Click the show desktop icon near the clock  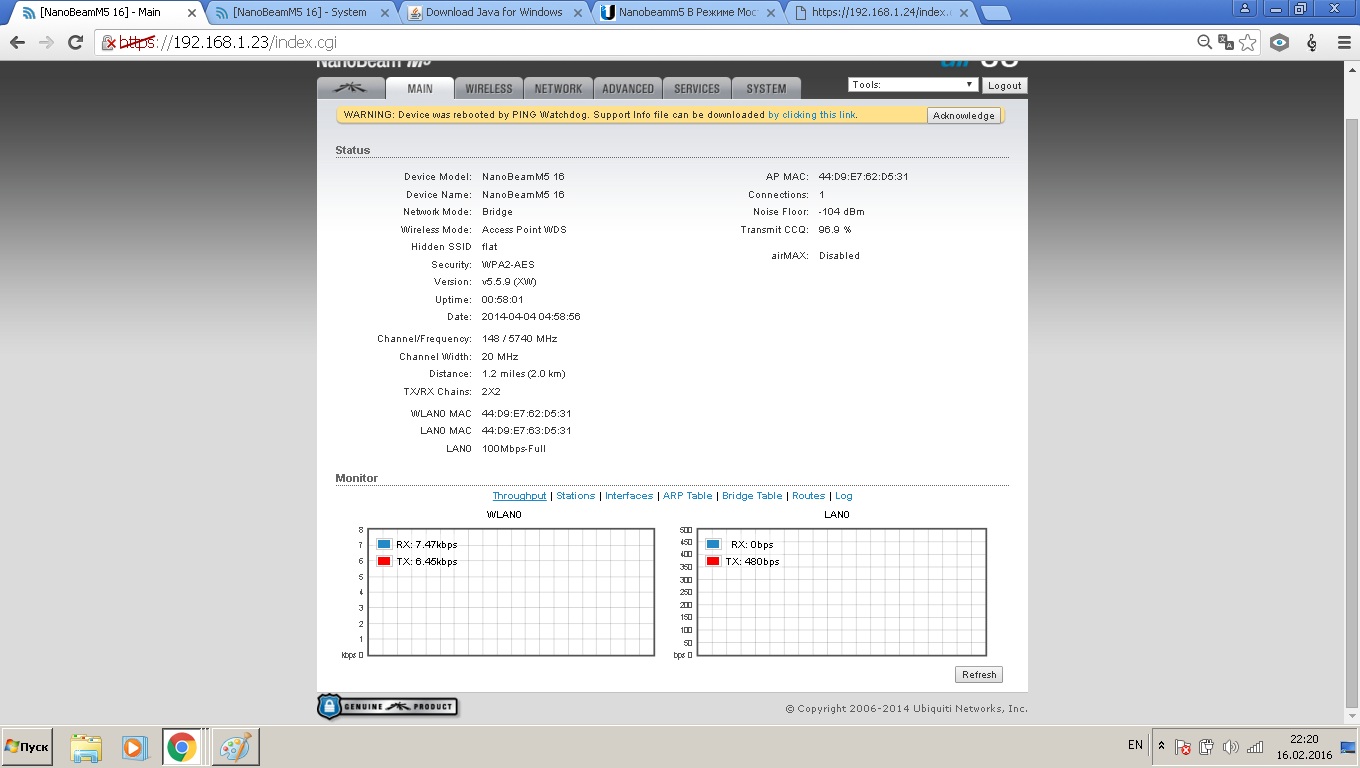tap(1347, 747)
